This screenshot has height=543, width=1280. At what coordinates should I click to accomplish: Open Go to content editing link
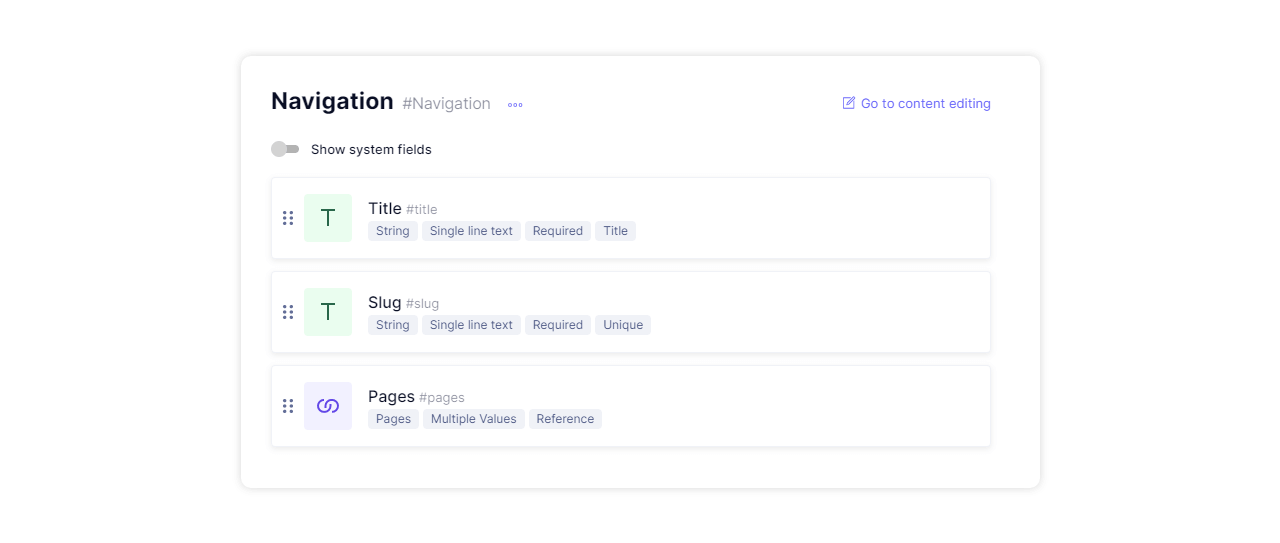pos(917,103)
